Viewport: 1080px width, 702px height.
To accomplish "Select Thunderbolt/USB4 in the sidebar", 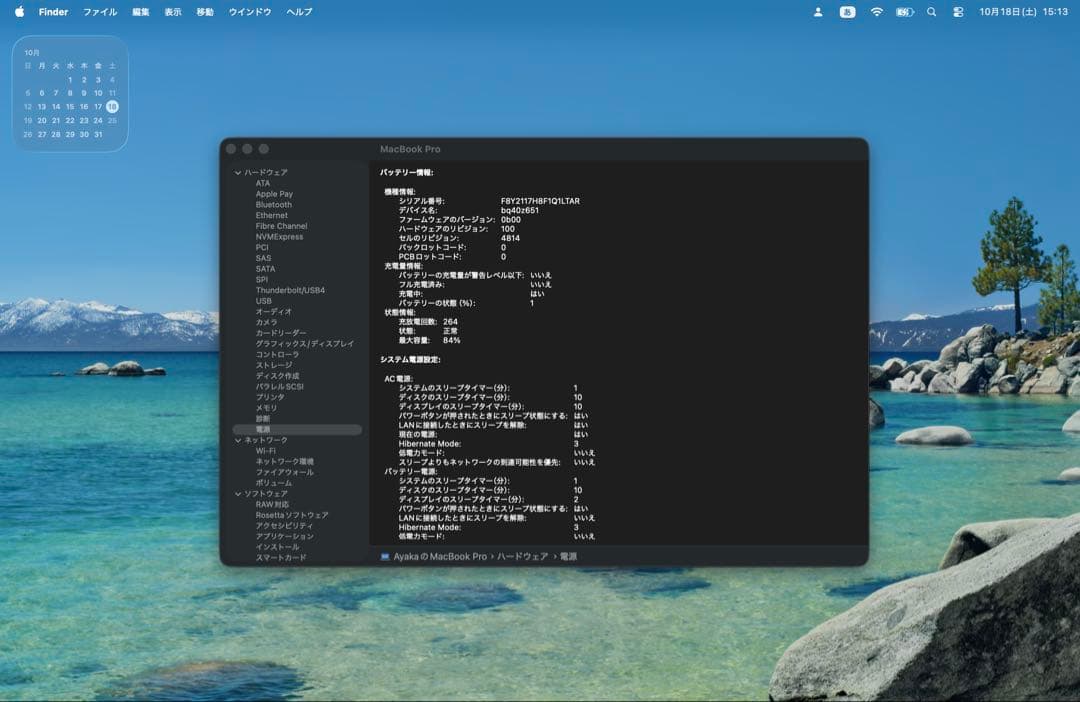I will 290,290.
